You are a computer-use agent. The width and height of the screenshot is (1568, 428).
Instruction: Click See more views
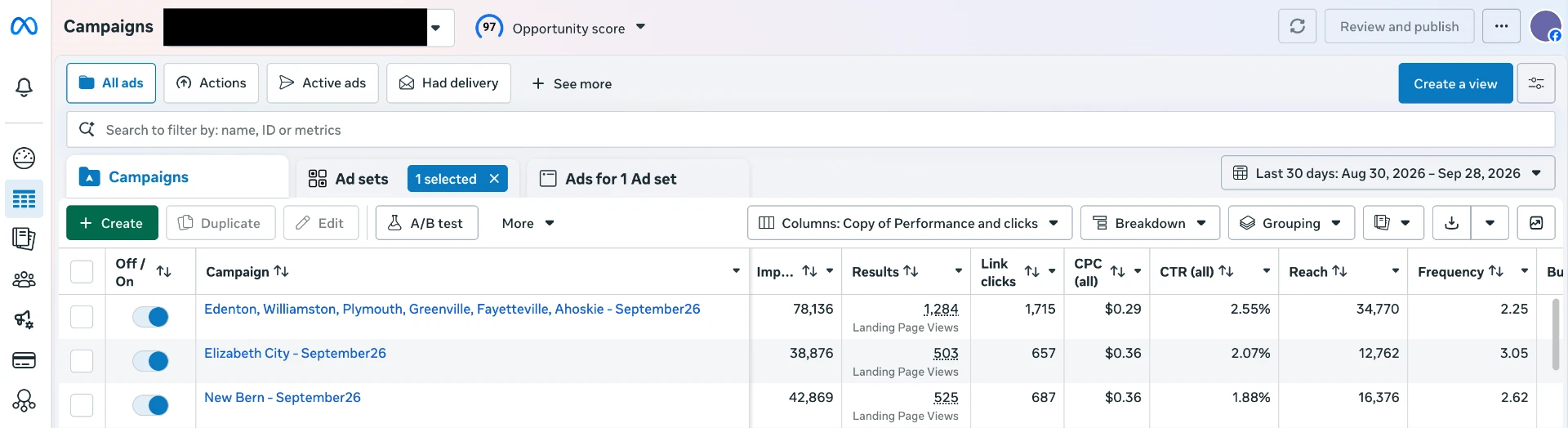point(572,83)
